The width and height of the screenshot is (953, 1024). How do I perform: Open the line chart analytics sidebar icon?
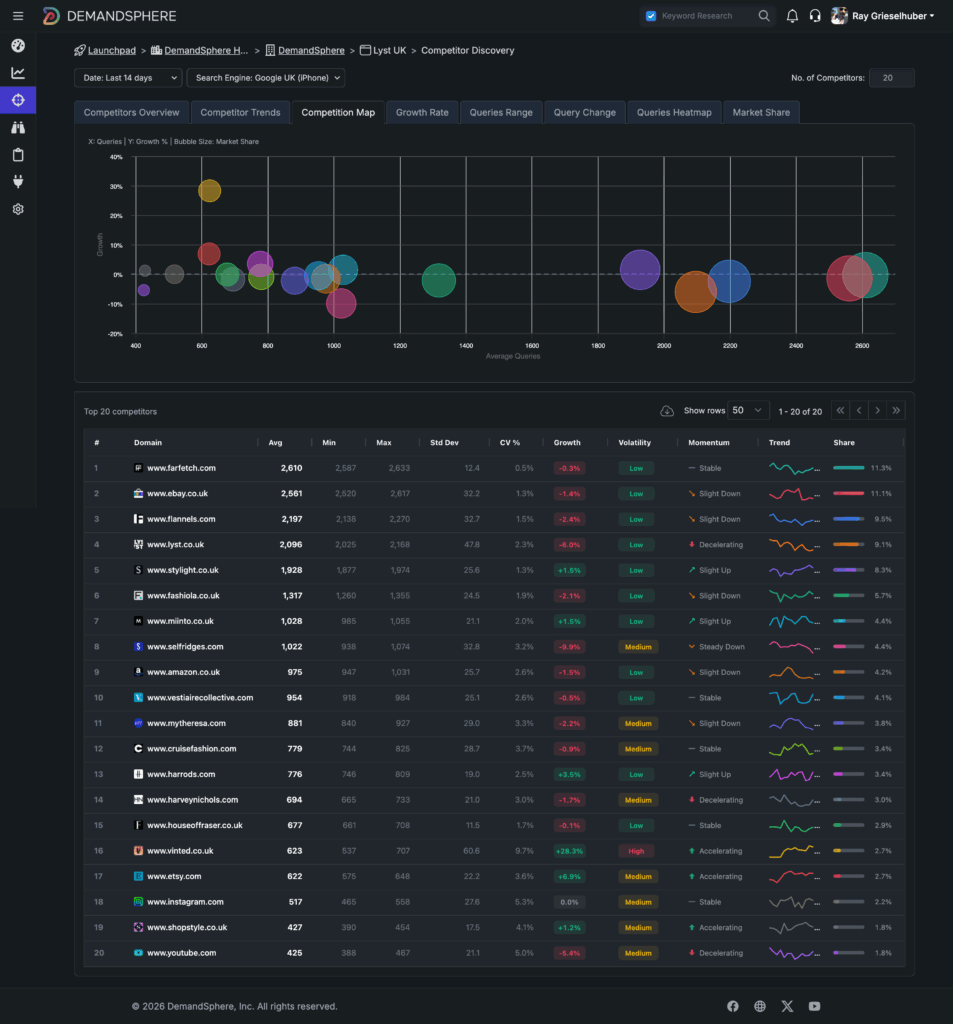click(x=18, y=73)
